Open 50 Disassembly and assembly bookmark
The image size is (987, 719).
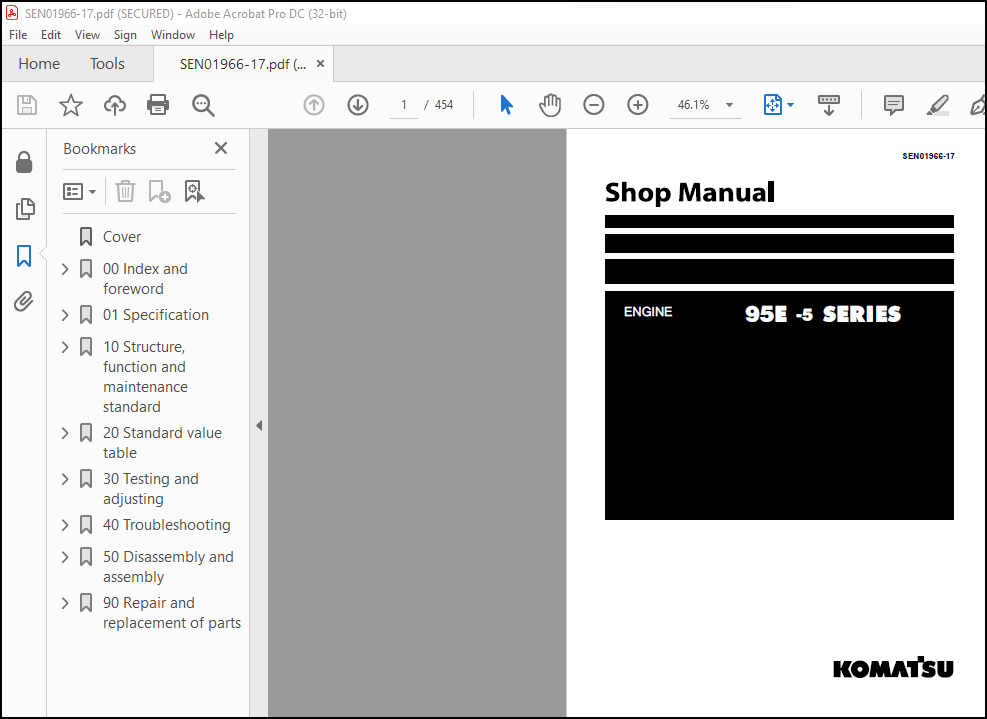[x=167, y=567]
